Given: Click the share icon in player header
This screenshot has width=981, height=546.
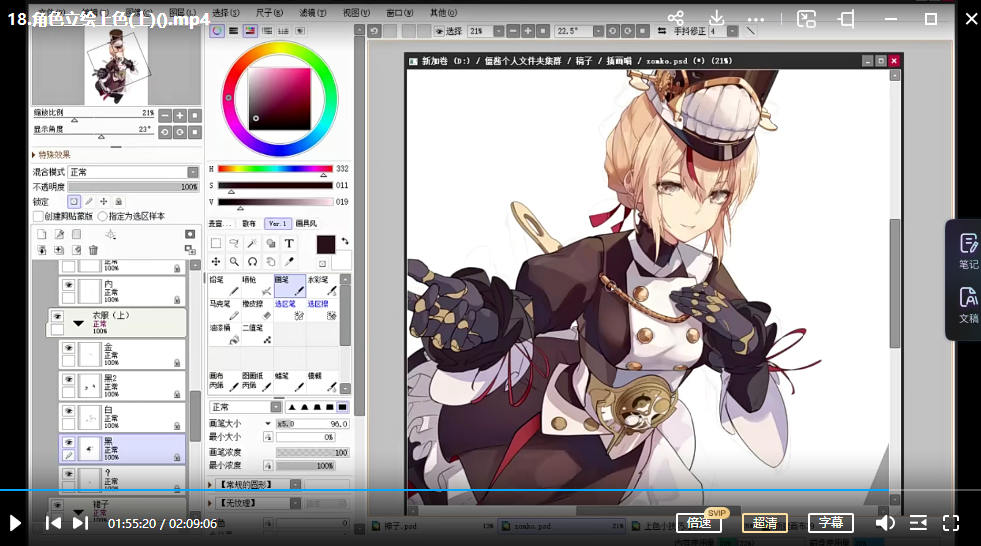Looking at the screenshot, I should coord(676,19).
